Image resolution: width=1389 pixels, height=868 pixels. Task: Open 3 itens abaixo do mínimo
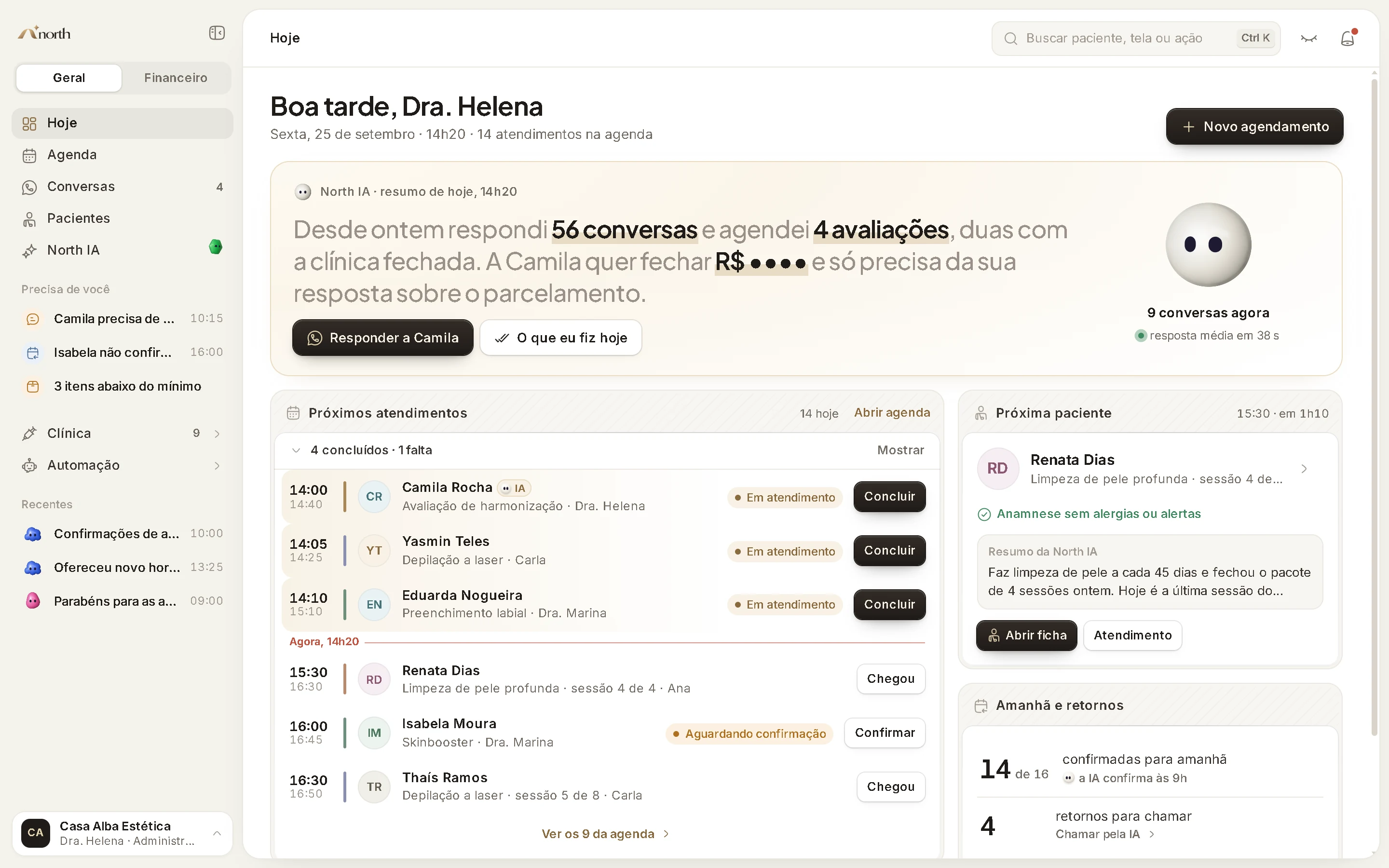pos(122,386)
